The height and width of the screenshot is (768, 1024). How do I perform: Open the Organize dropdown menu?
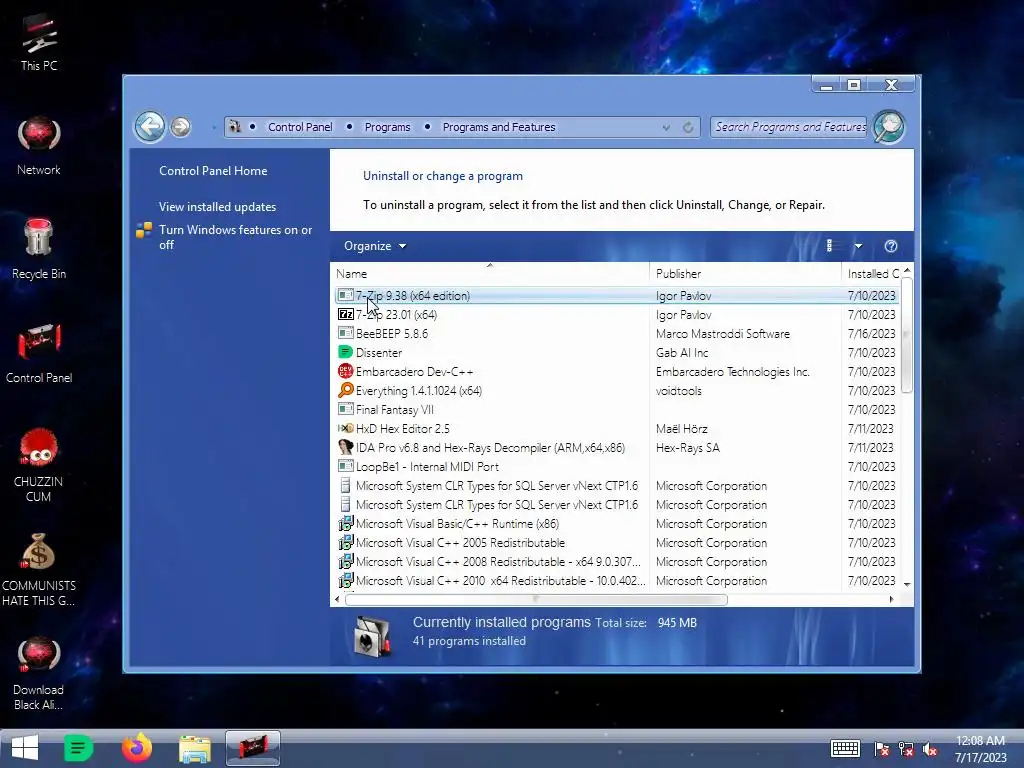pyautogui.click(x=375, y=246)
